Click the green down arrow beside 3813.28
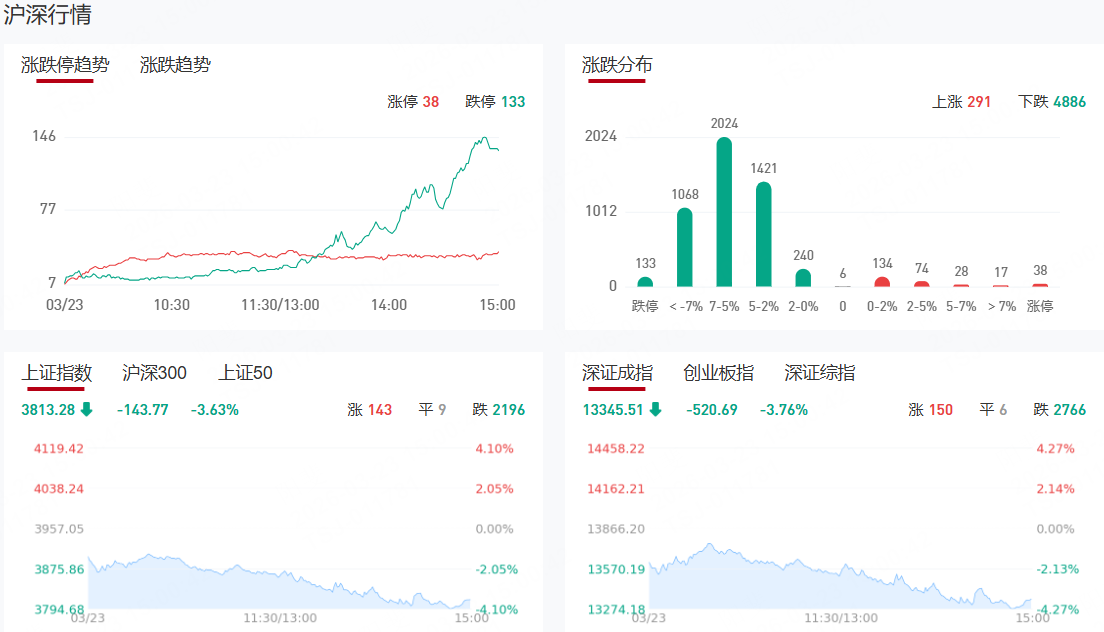The image size is (1104, 632). pyautogui.click(x=86, y=409)
